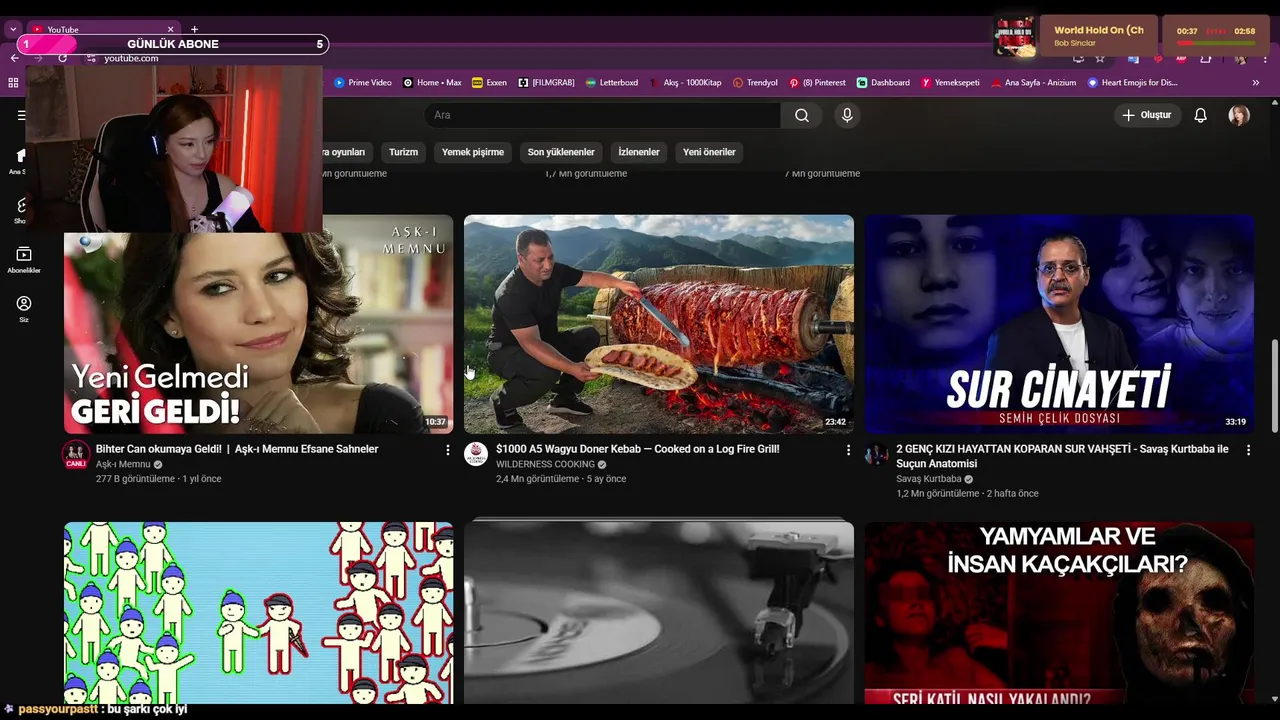Open the [FILMGRAB] bookmark

pos(546,83)
